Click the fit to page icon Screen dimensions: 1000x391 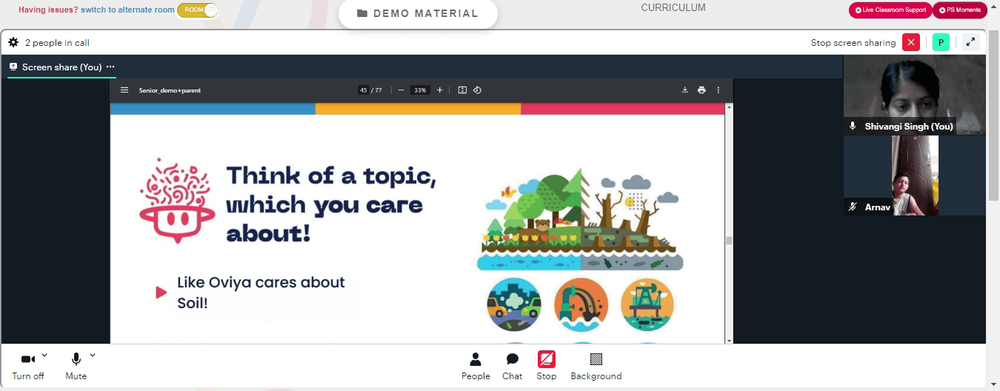(462, 90)
